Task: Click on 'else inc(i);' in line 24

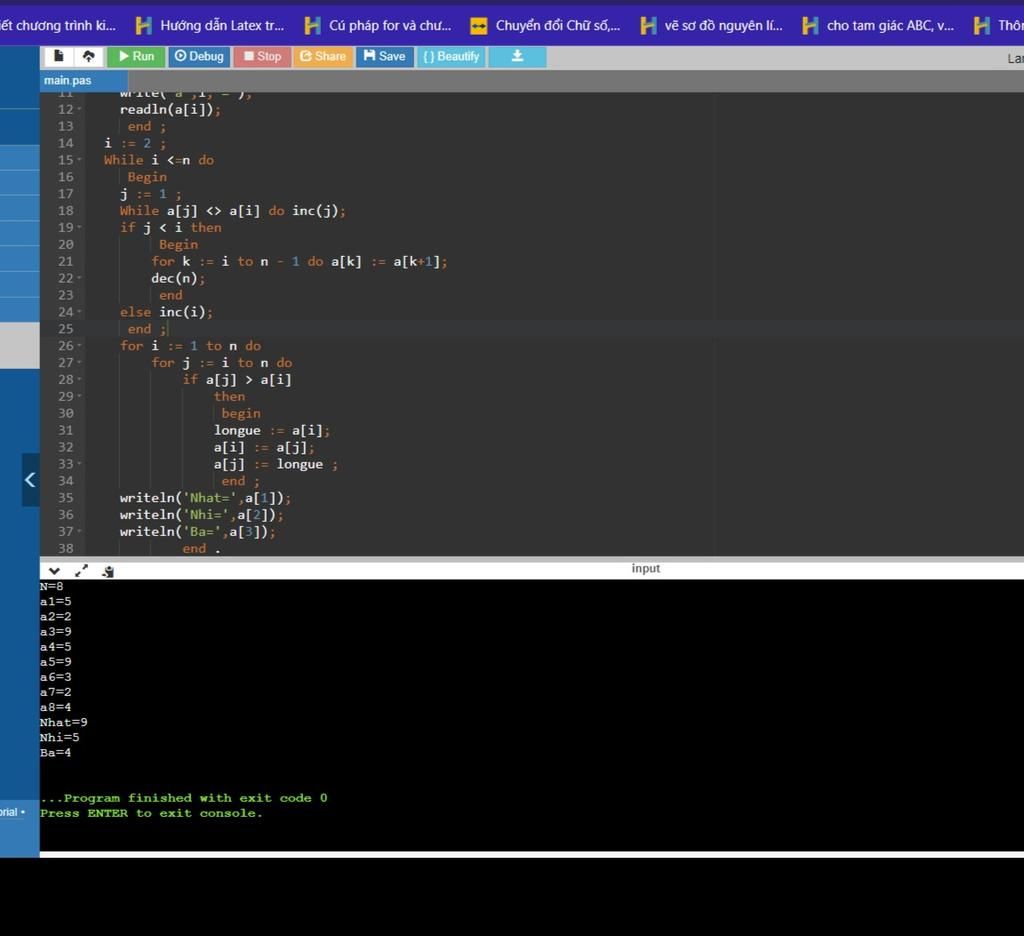Action: (167, 312)
